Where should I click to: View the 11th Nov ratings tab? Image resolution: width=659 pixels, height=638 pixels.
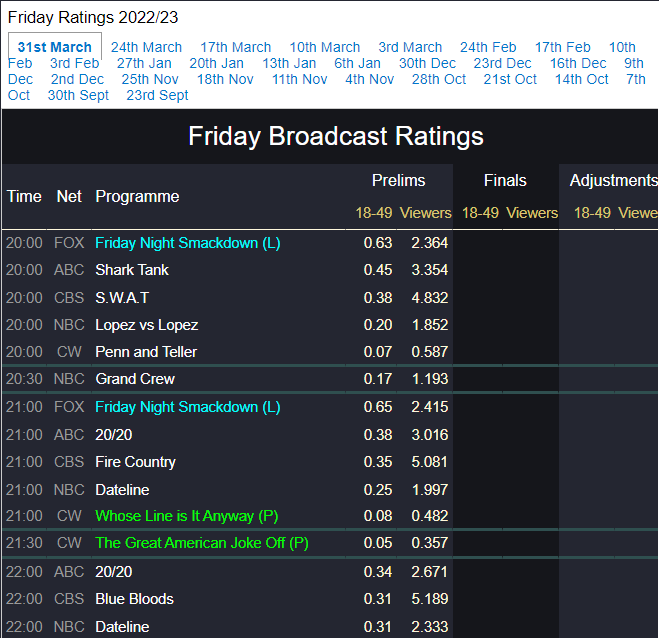(x=299, y=79)
